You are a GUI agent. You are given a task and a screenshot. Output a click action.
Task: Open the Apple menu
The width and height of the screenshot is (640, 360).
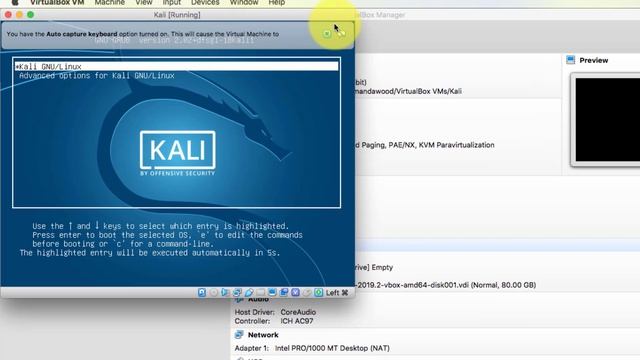pyautogui.click(x=15, y=2)
